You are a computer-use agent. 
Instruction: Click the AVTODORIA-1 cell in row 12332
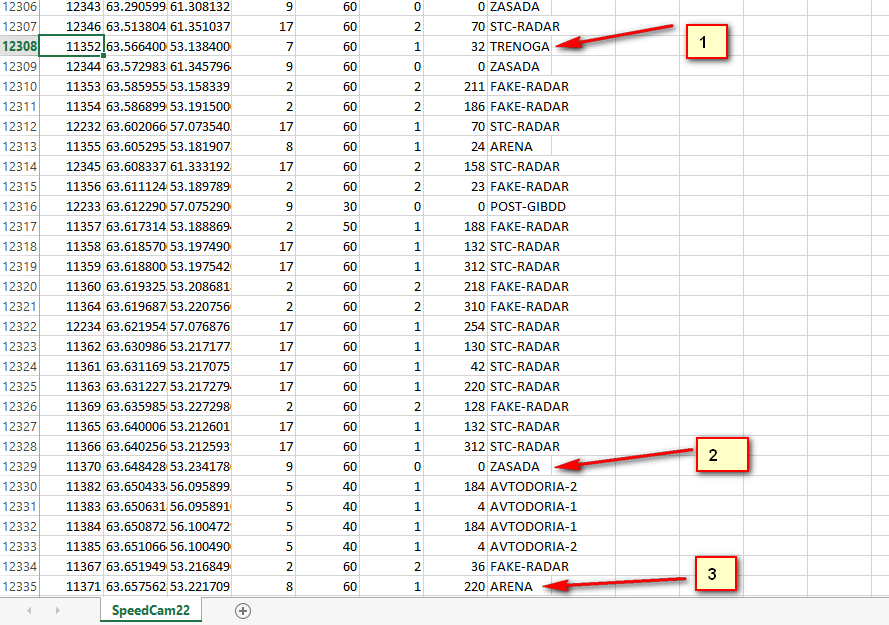(533, 526)
